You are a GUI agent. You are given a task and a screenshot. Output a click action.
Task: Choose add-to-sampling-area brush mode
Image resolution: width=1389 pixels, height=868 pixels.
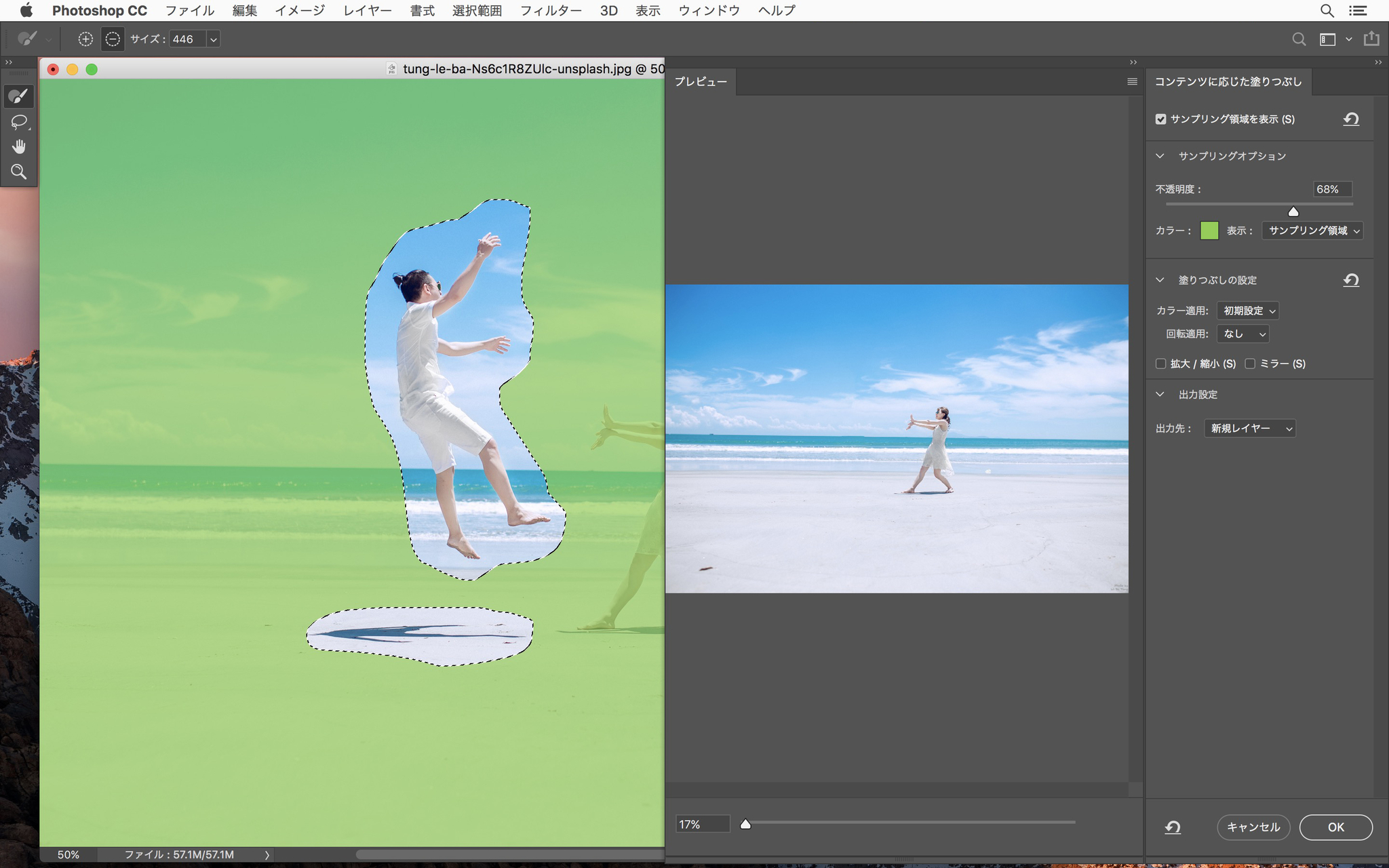(x=85, y=39)
